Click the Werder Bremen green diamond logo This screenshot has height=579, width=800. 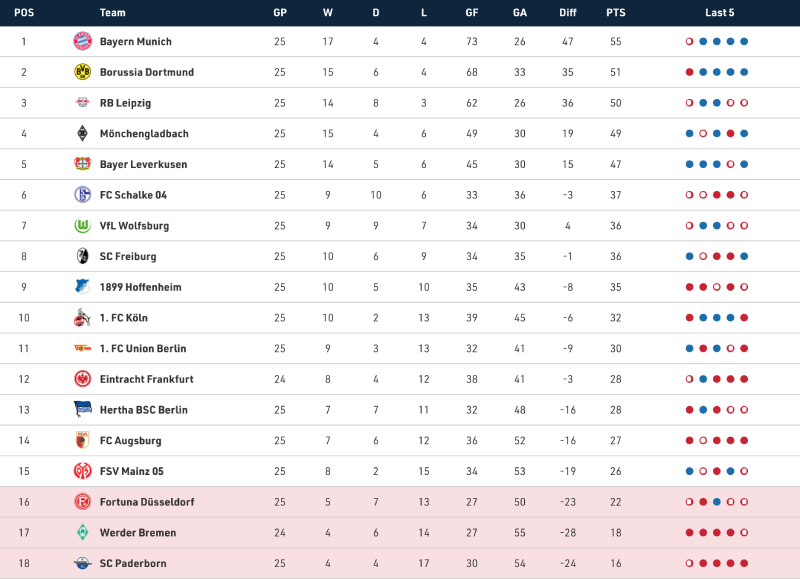[82, 533]
